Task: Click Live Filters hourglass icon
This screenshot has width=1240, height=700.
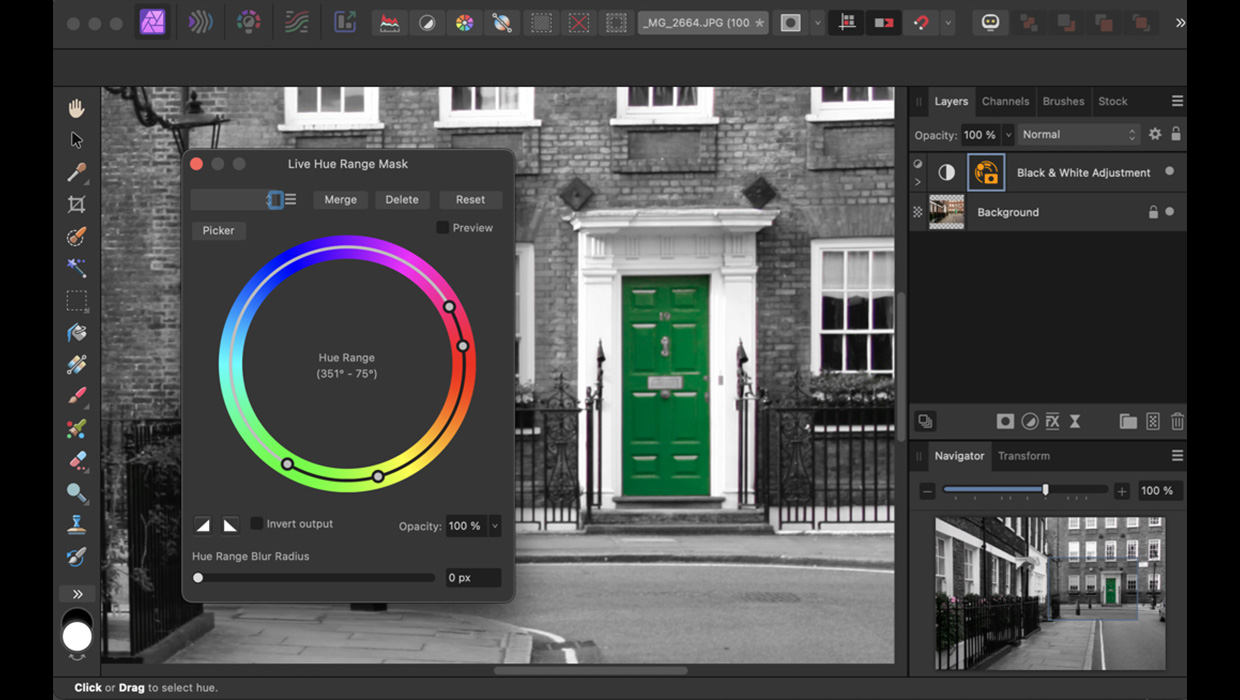Action: tap(1075, 422)
